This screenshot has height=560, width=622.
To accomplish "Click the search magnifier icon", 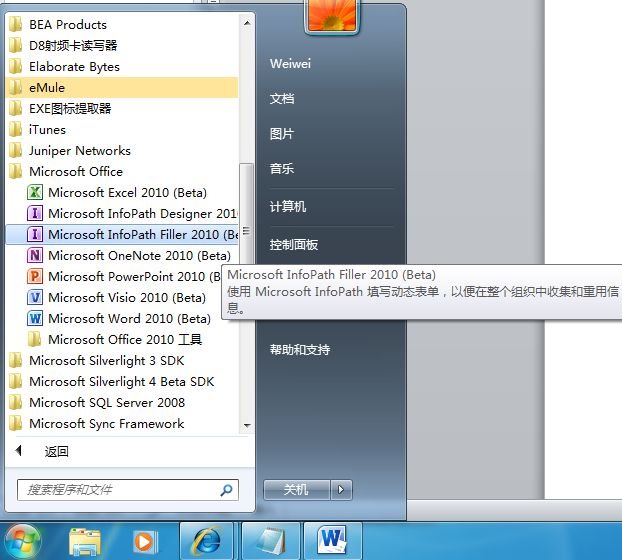I will 226,490.
